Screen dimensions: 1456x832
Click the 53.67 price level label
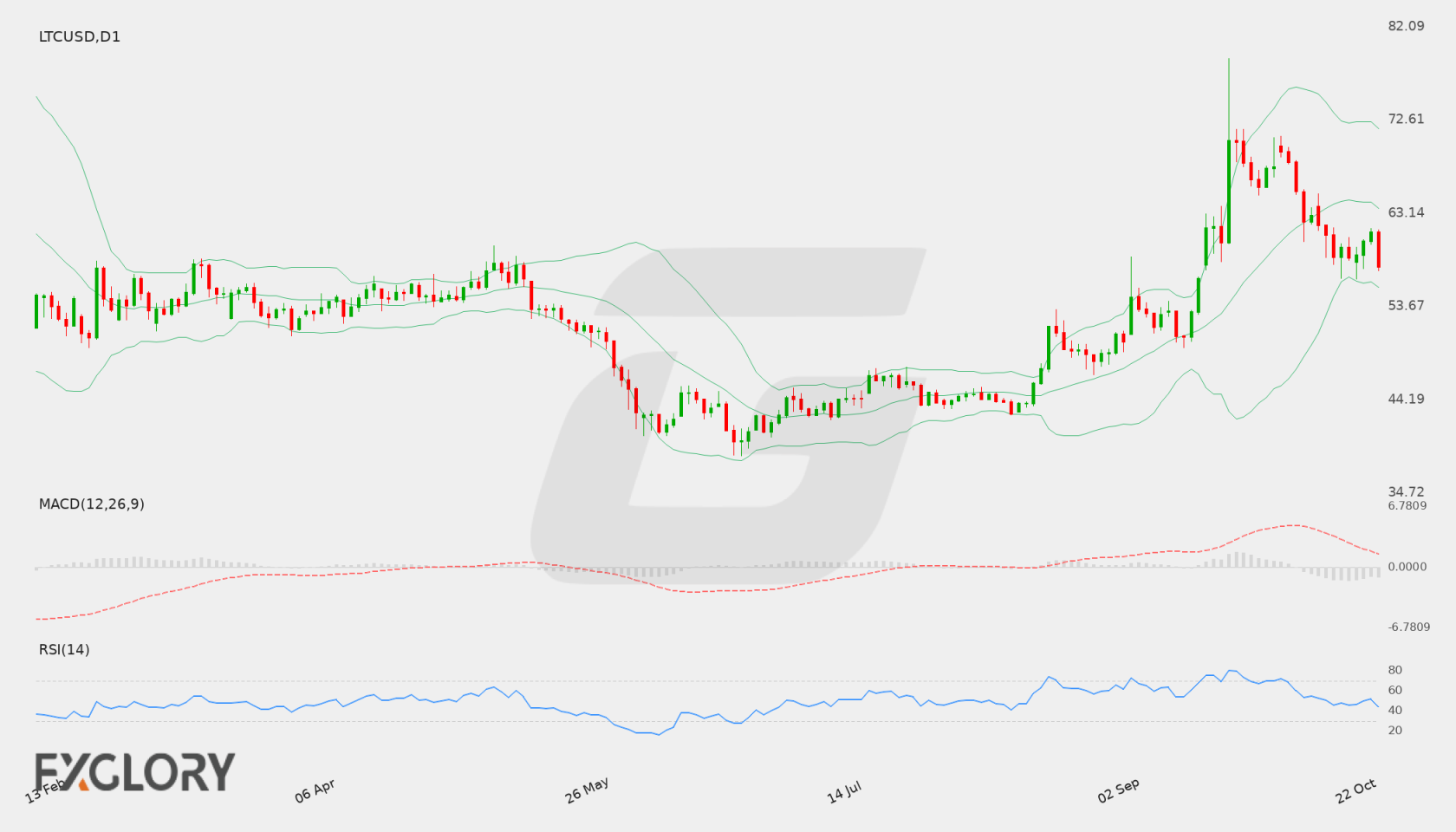click(1406, 305)
